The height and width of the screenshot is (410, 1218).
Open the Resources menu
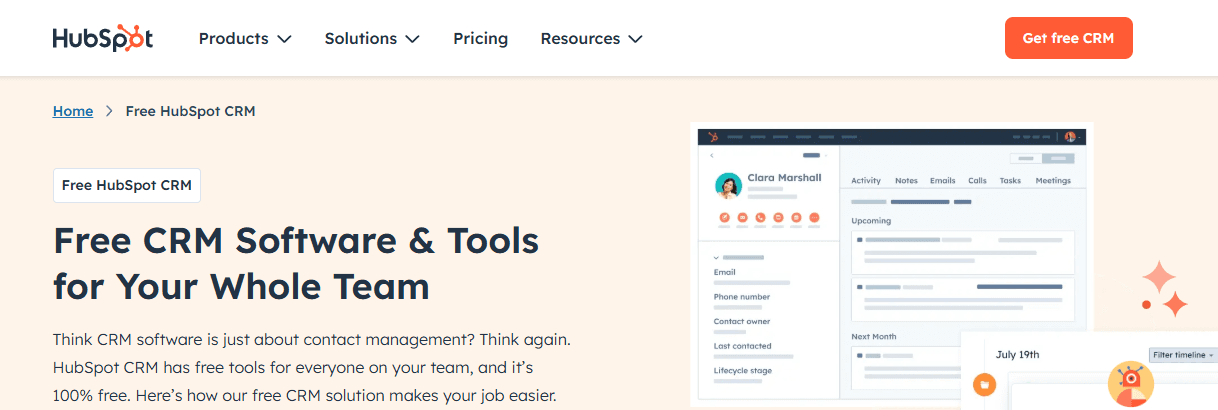[591, 38]
